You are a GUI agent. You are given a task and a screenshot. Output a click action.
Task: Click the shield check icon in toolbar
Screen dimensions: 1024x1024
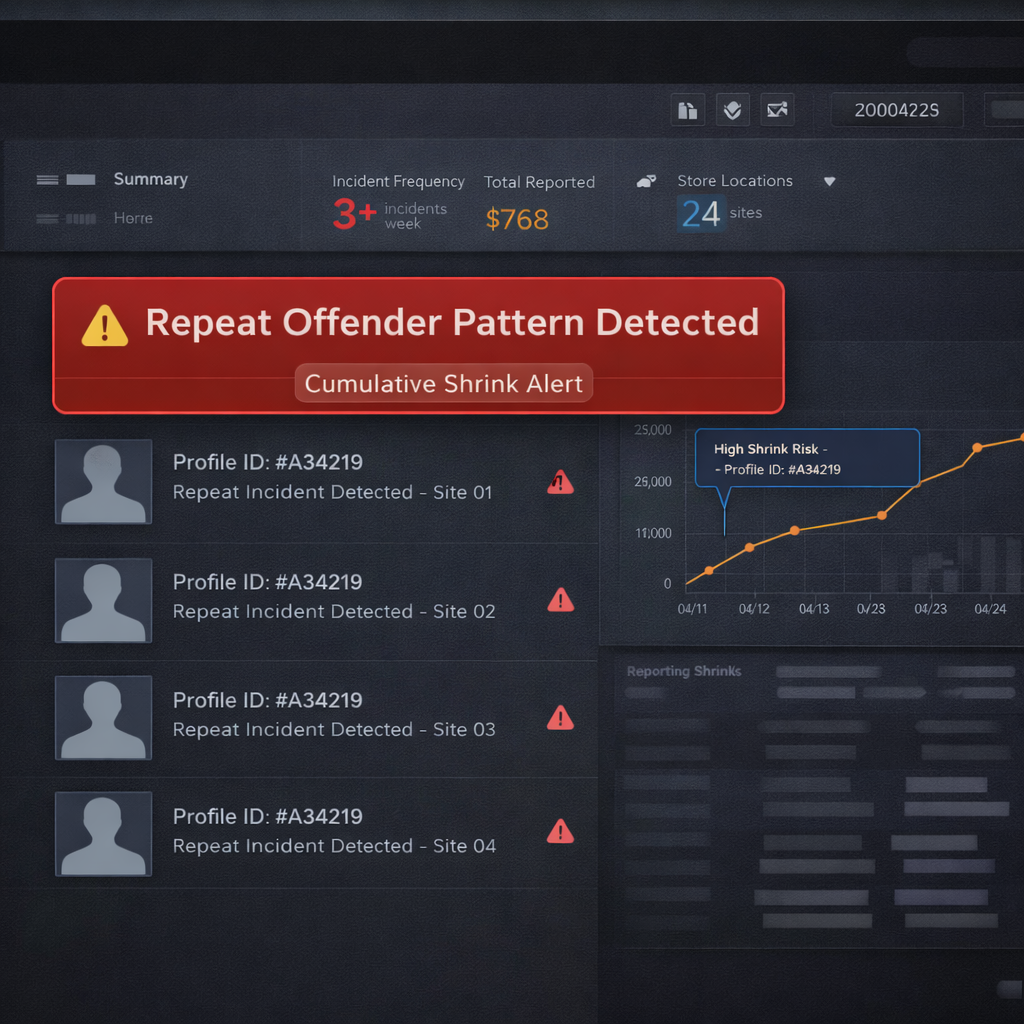tap(732, 110)
